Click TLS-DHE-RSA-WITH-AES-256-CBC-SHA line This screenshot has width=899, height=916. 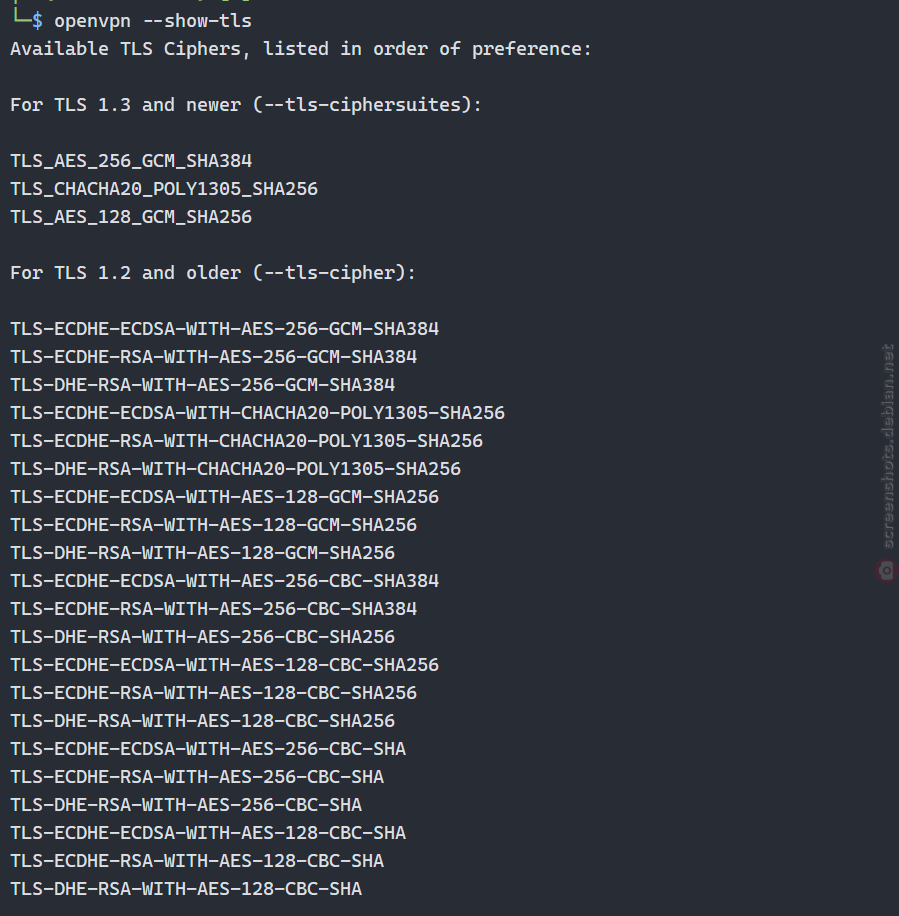pos(186,805)
